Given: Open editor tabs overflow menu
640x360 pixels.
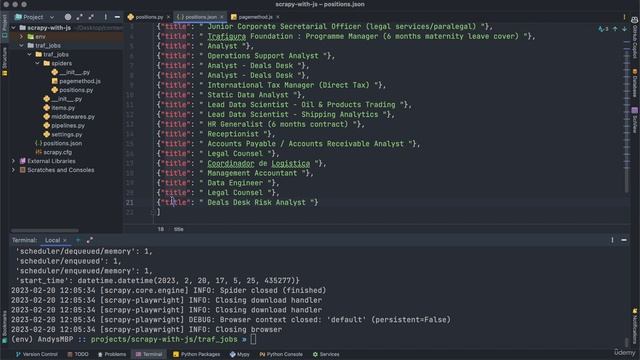Looking at the screenshot, I should pyautogui.click(x=624, y=17).
